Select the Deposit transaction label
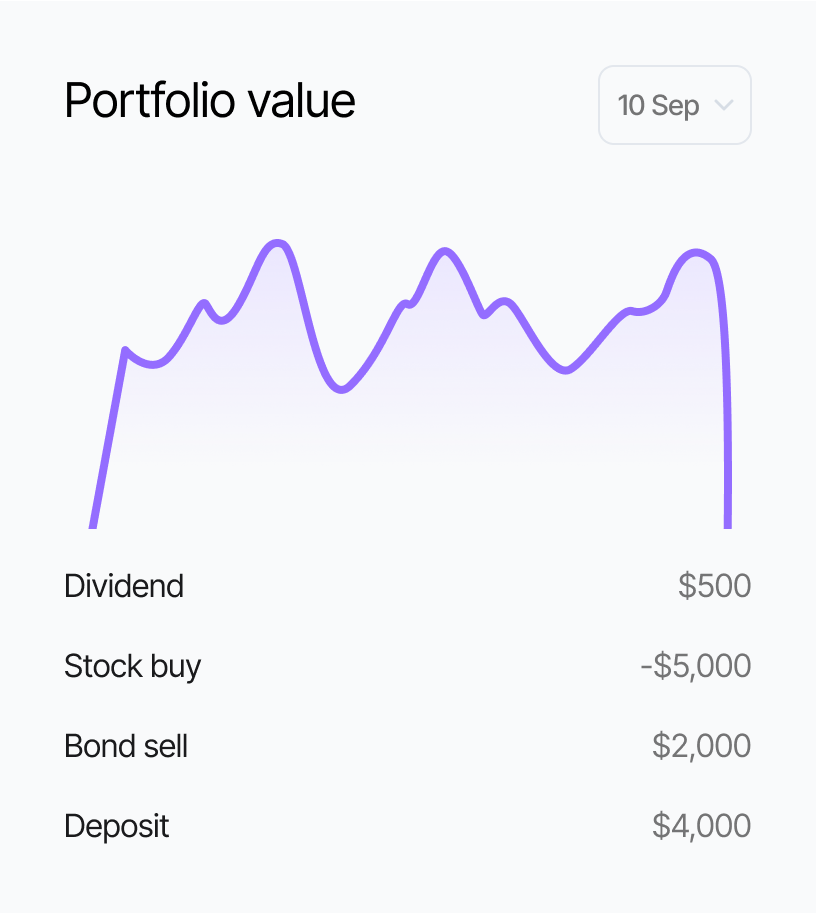Image resolution: width=816 pixels, height=913 pixels. click(117, 826)
